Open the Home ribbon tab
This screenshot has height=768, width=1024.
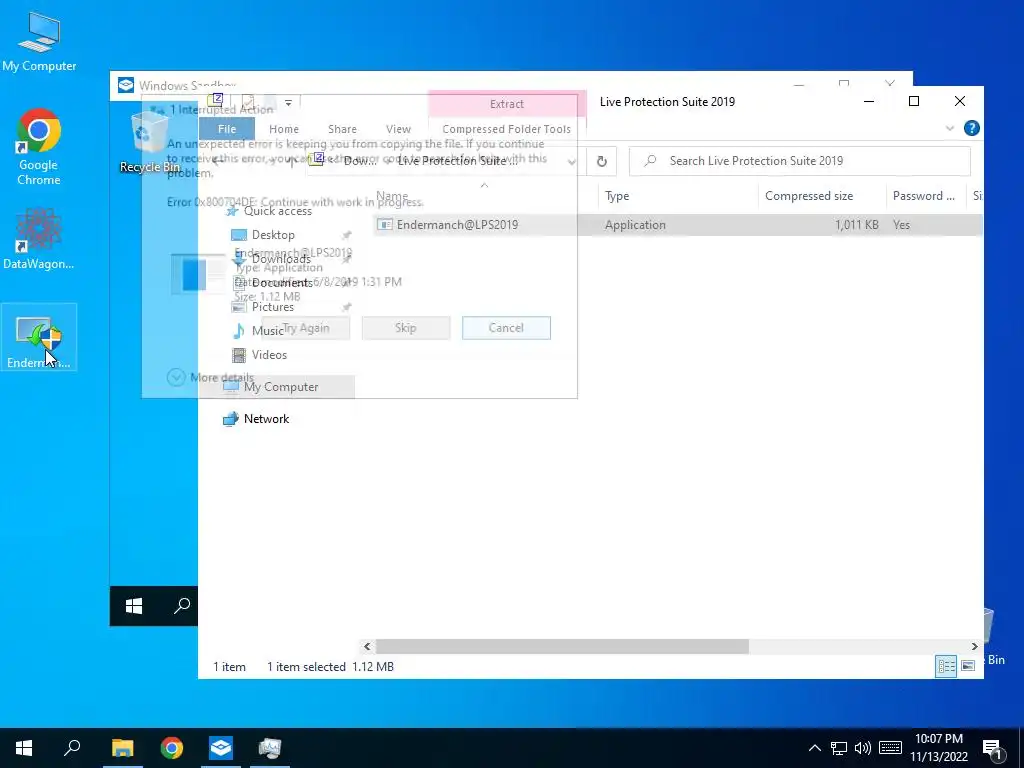click(x=283, y=129)
